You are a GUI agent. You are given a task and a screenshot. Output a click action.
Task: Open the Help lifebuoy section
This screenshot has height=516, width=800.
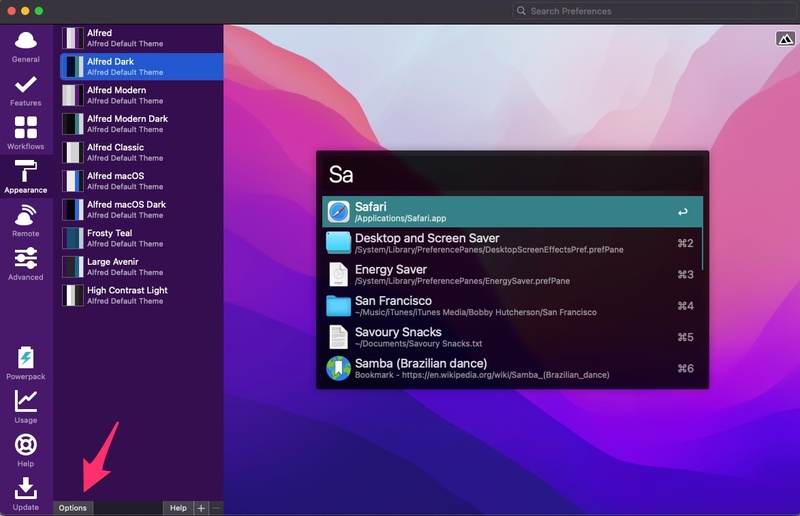point(26,451)
